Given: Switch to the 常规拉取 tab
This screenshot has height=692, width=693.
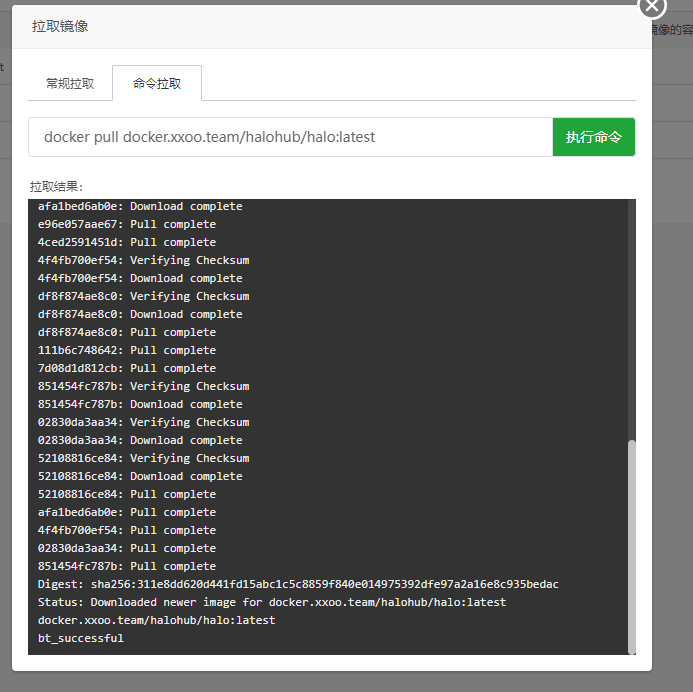Looking at the screenshot, I should click(70, 84).
